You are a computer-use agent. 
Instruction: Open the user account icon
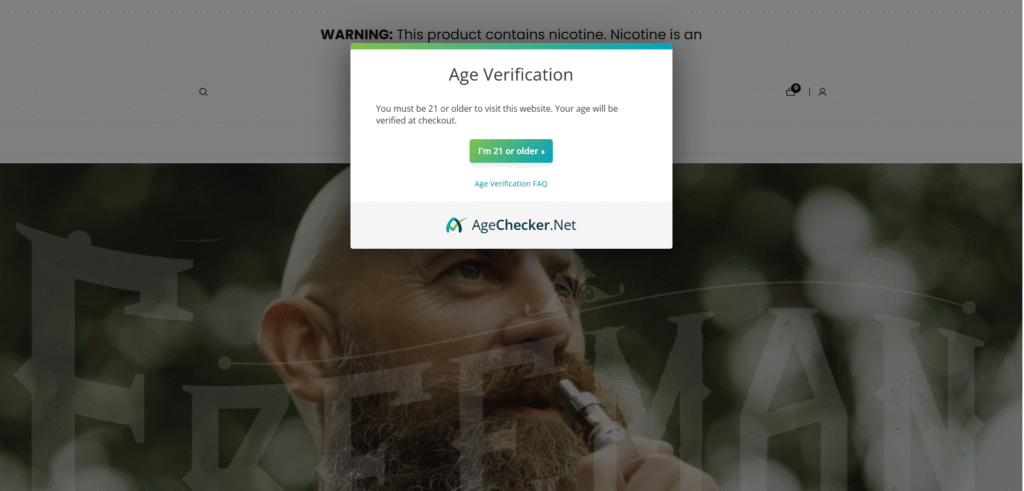822,92
